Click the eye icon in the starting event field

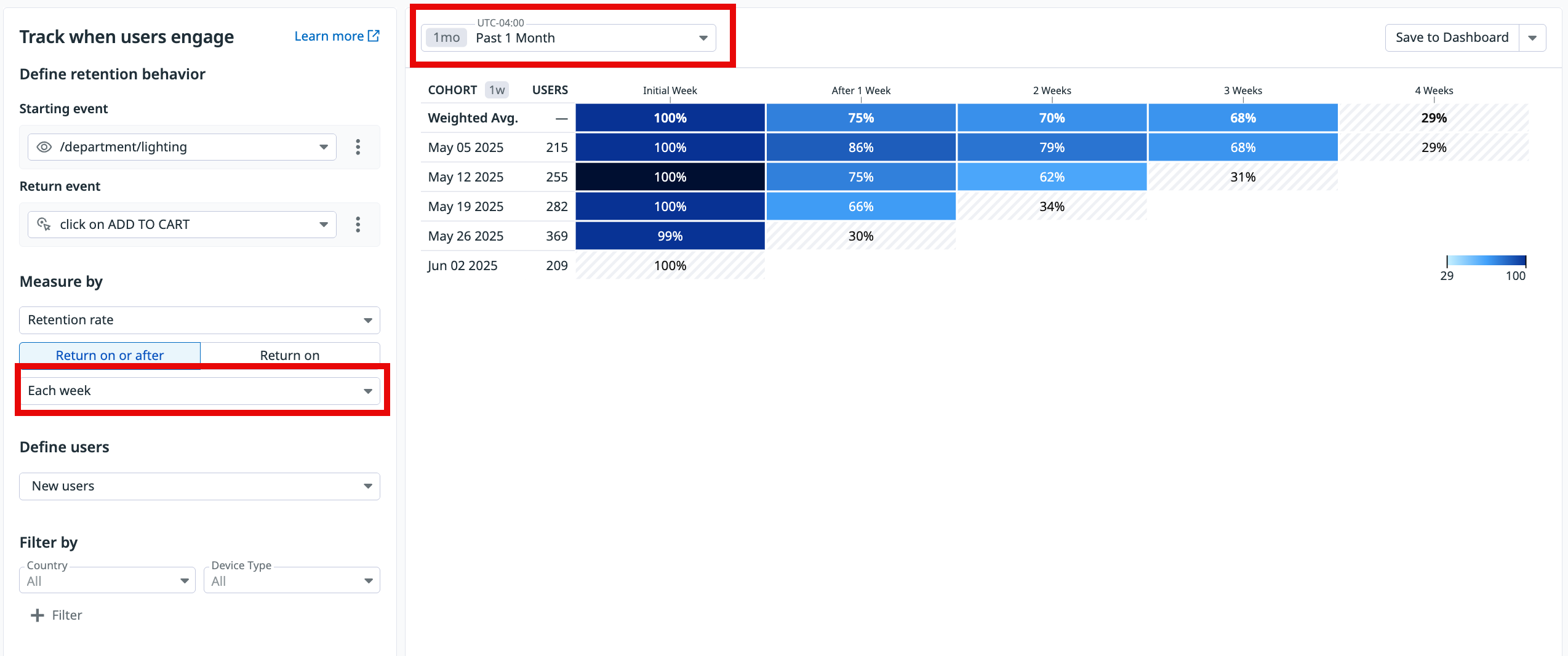[44, 147]
